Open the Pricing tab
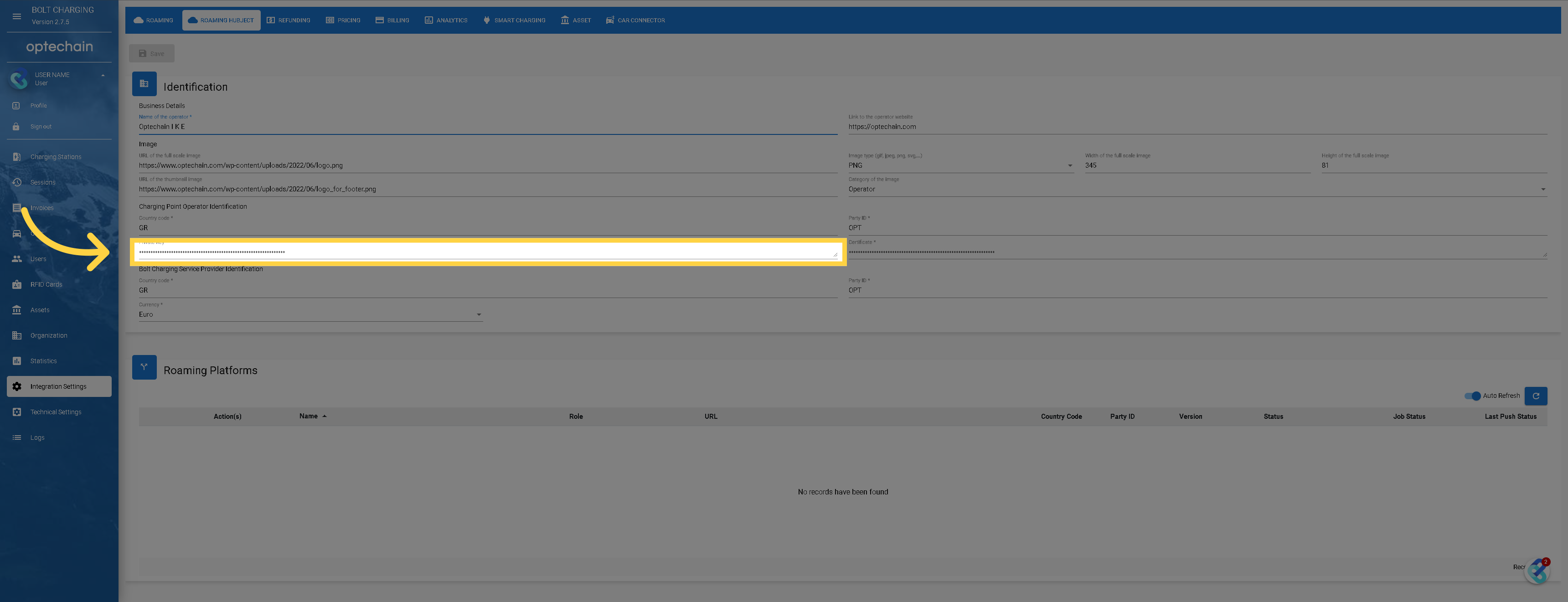 [343, 20]
